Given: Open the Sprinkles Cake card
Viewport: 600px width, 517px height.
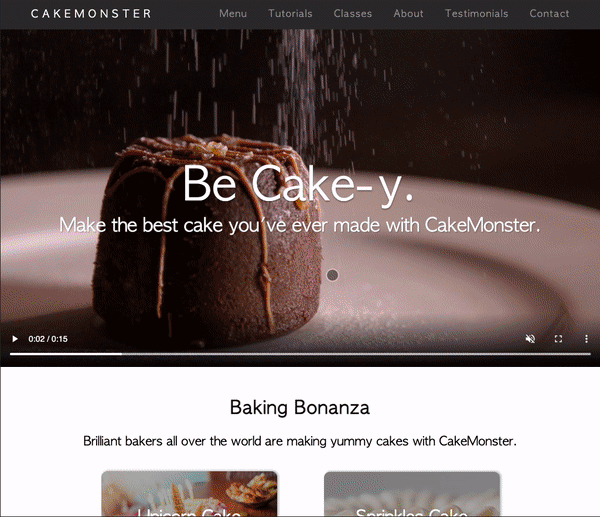Looking at the screenshot, I should [412, 494].
